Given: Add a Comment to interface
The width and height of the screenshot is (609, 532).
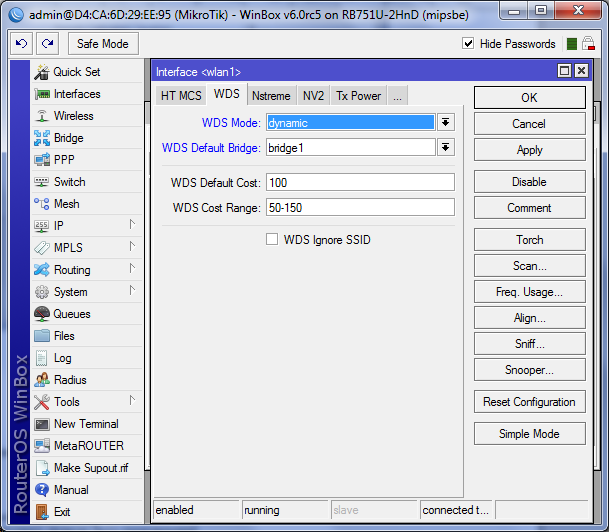Looking at the screenshot, I should [529, 208].
